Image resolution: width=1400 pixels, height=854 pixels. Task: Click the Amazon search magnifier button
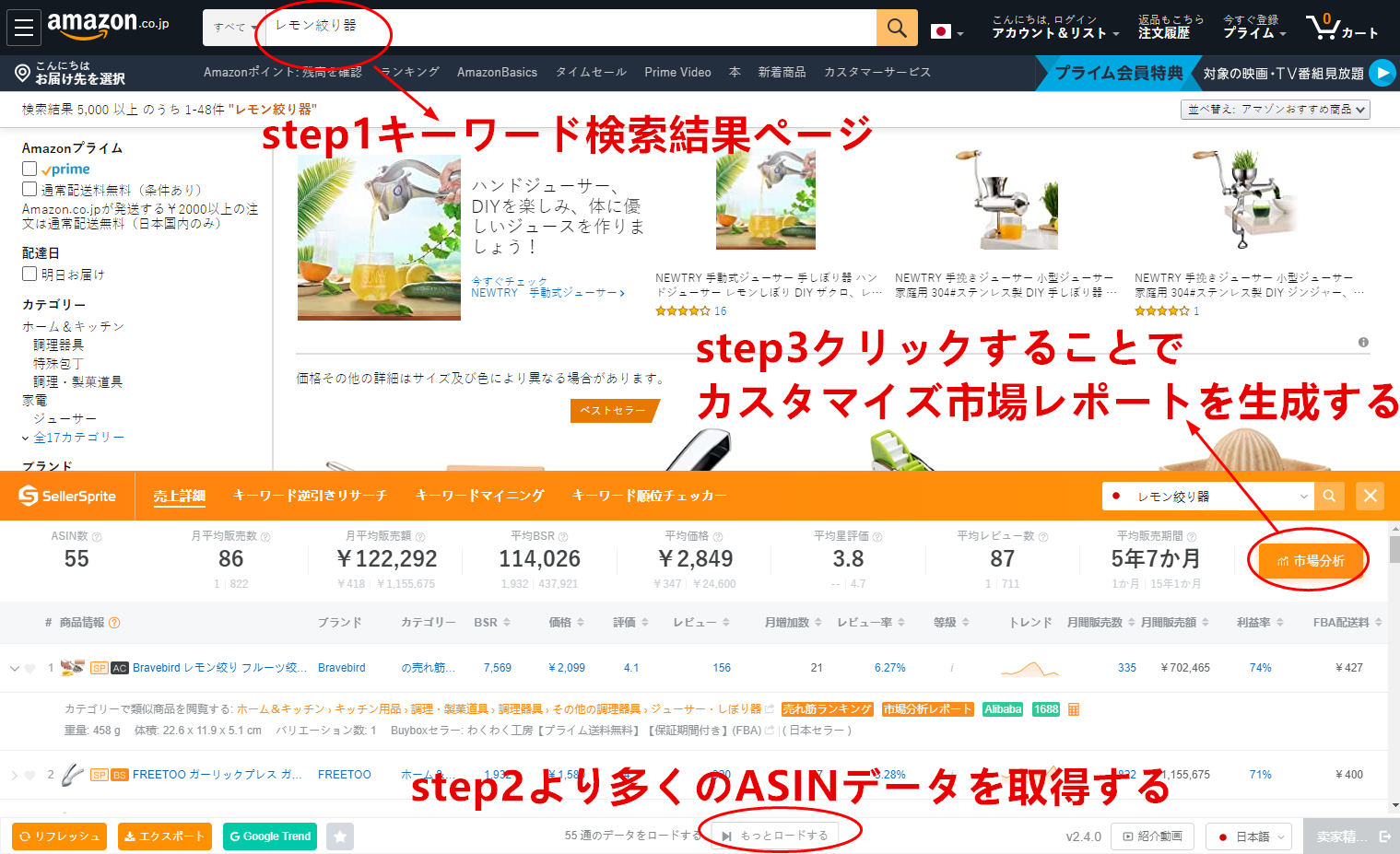[897, 28]
